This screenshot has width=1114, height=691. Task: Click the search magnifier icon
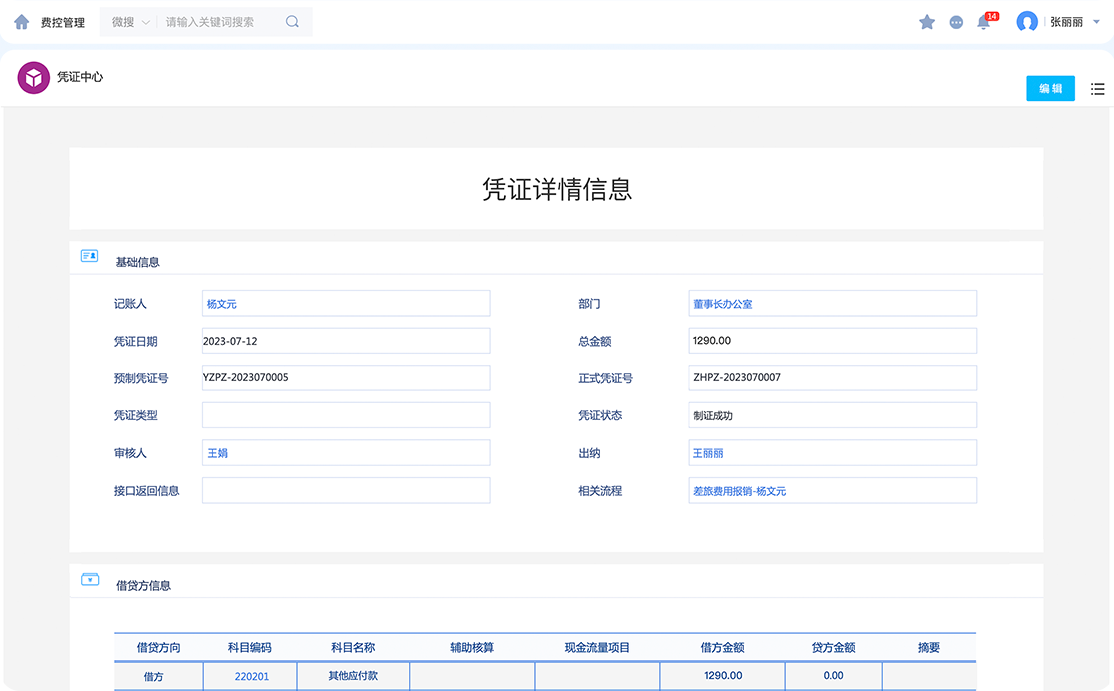click(x=292, y=22)
